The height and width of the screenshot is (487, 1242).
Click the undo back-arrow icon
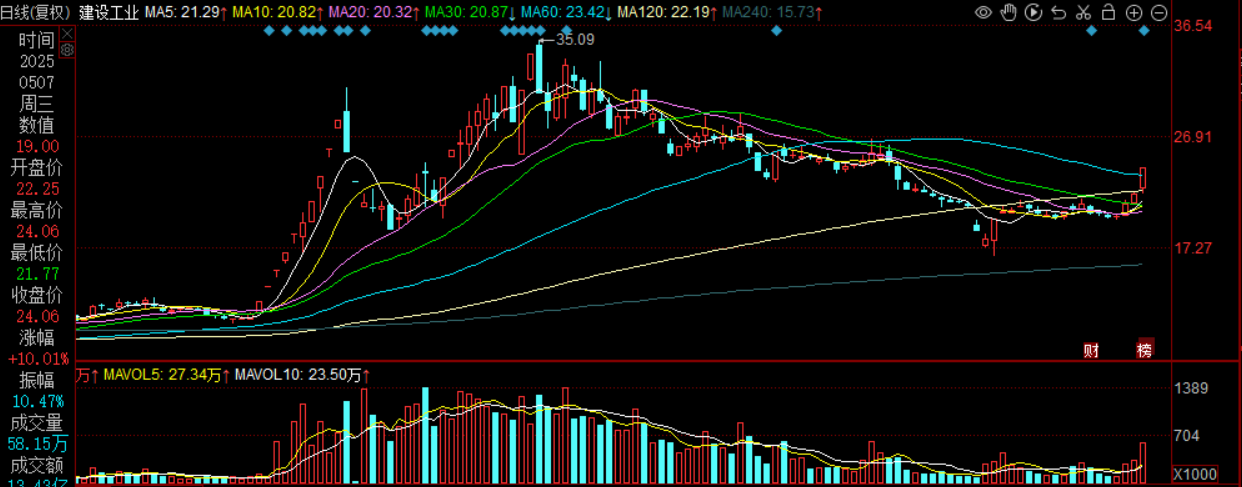click(x=1059, y=13)
